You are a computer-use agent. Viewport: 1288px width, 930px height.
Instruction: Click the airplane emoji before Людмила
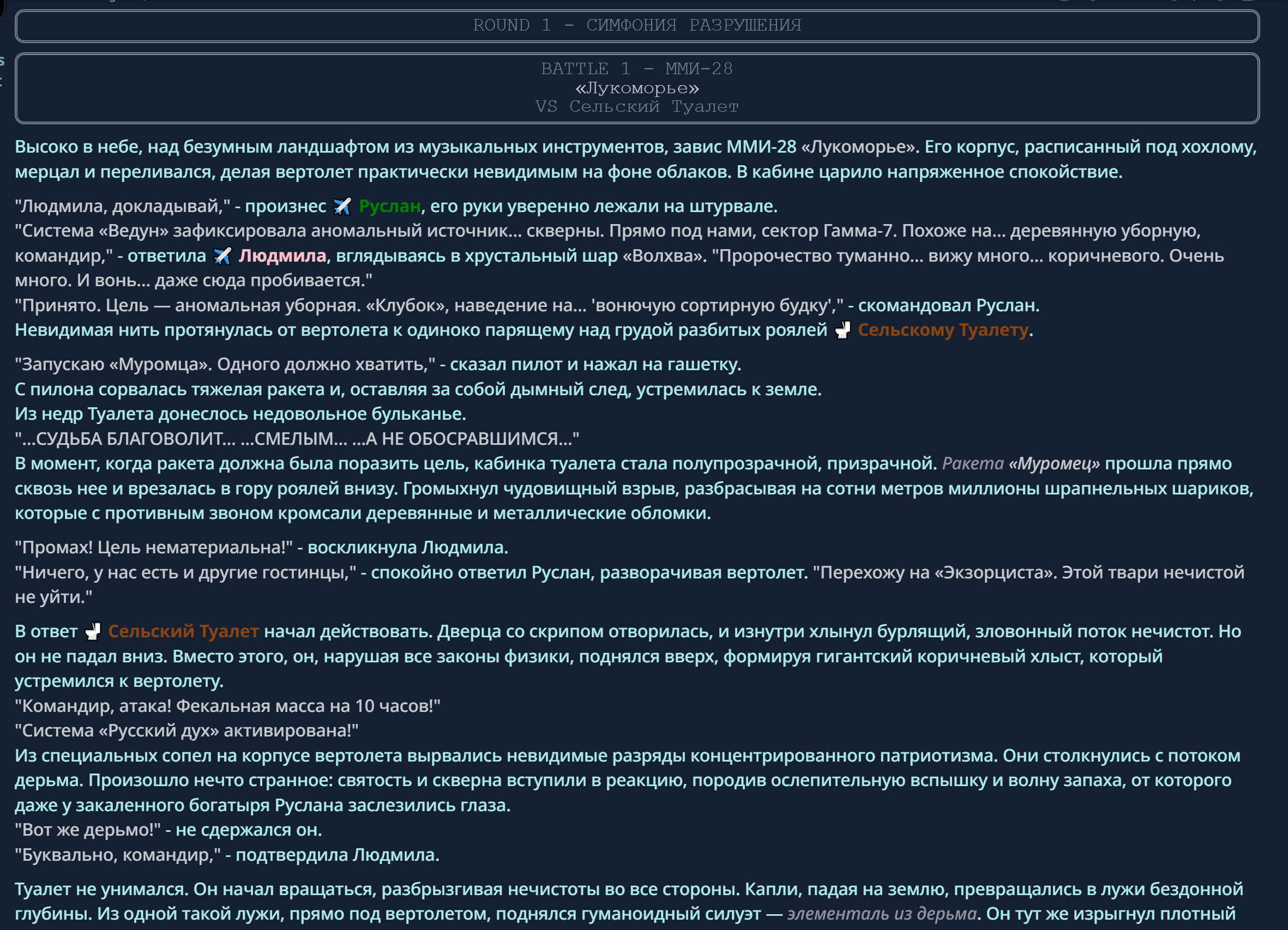(222, 256)
